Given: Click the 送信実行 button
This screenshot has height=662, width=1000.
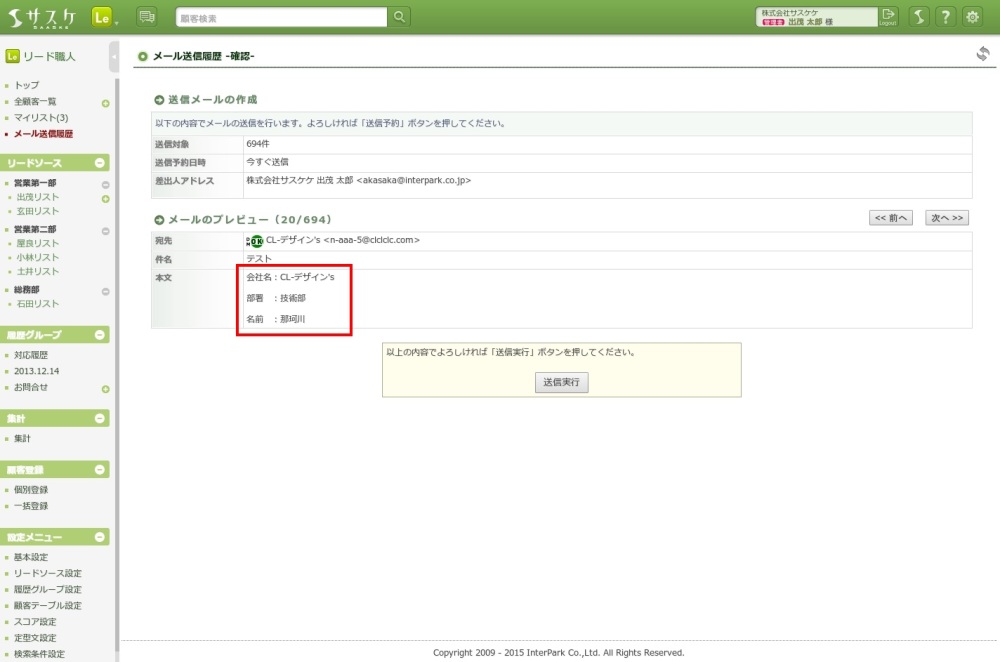Looking at the screenshot, I should pos(561,382).
